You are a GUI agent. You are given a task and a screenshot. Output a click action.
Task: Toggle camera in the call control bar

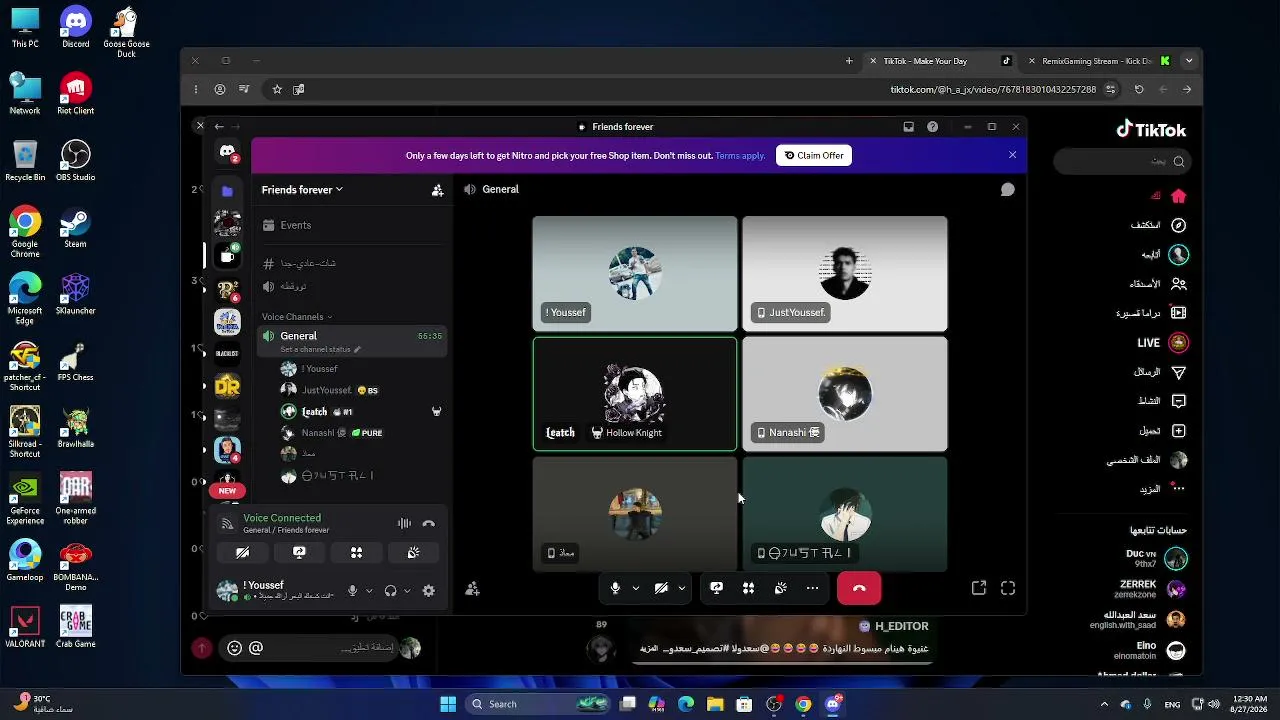tap(661, 589)
